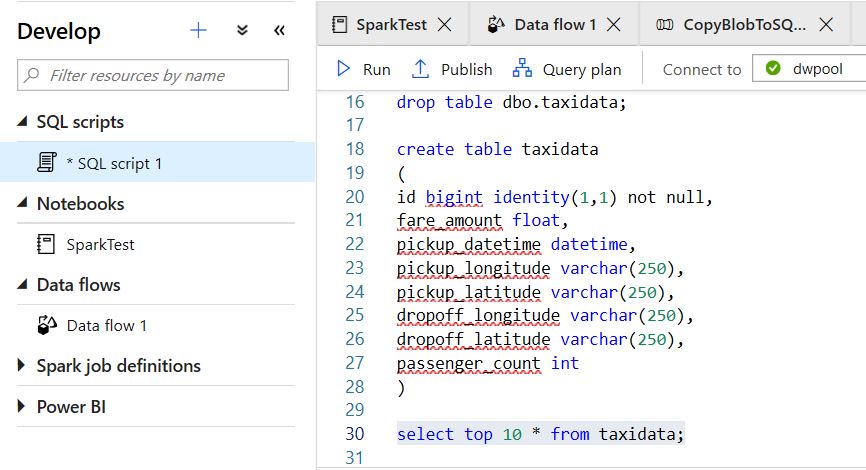Screen dimensions: 866x470
Task: Switch to the CopyBlobToSQ... pipeline tab
Action: coord(731,25)
